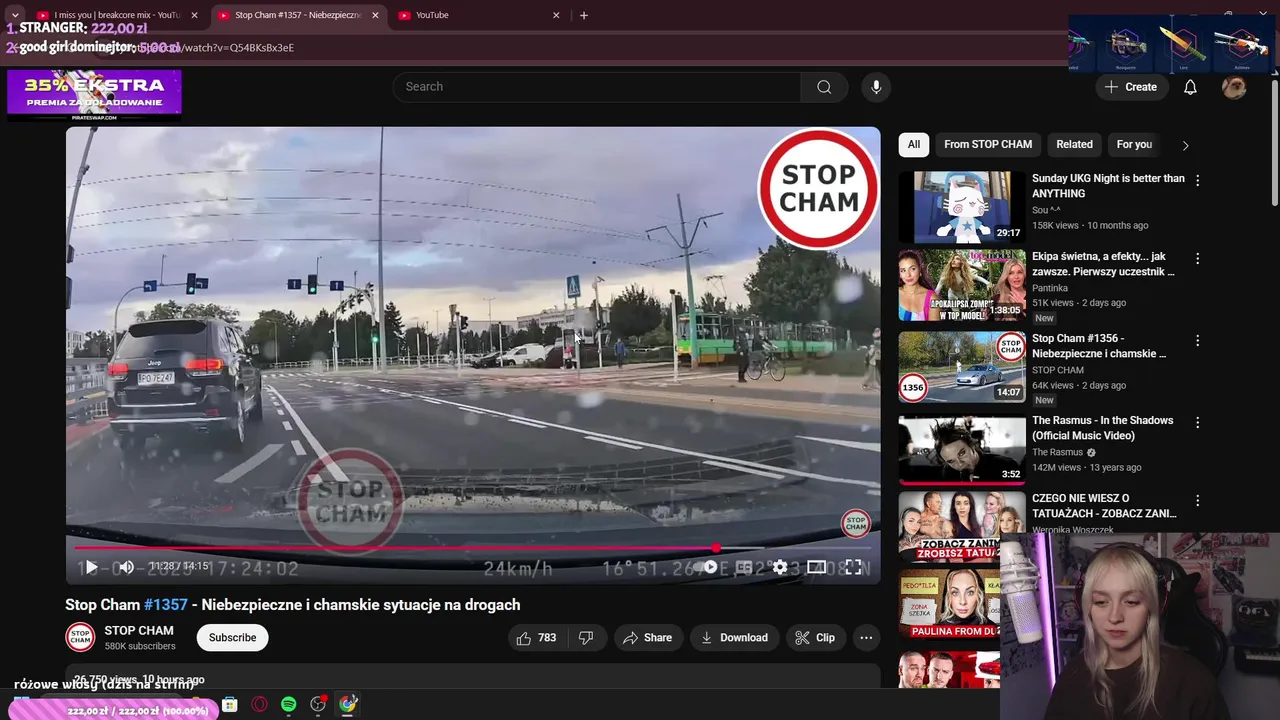Viewport: 1280px width, 720px height.
Task: Open the 35% EKSTRA promo banner
Action: pyautogui.click(x=94, y=95)
